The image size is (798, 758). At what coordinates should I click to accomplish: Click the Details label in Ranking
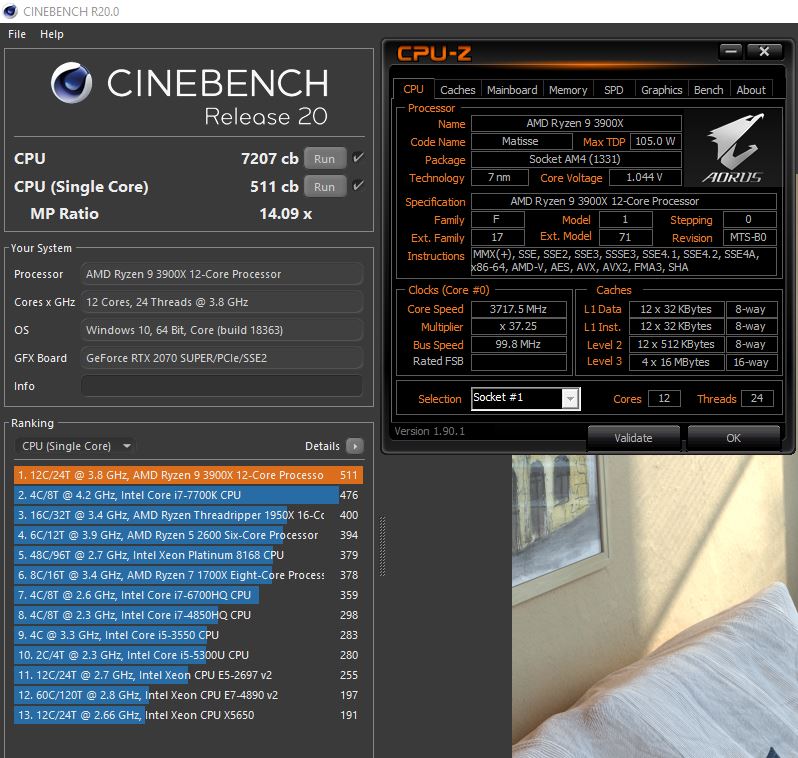(322, 446)
